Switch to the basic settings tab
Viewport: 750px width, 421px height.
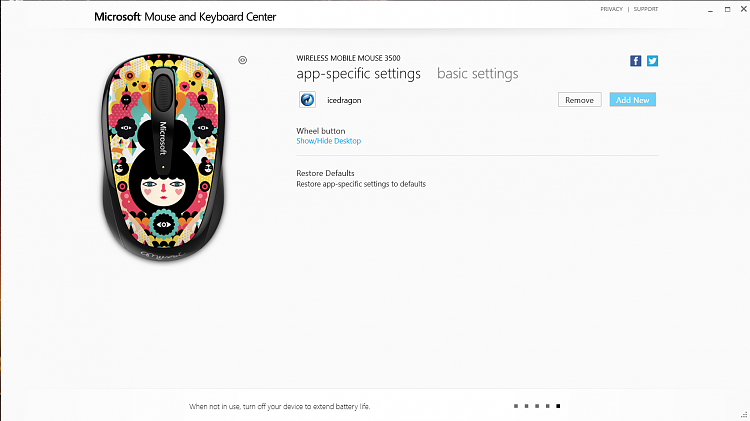point(477,73)
